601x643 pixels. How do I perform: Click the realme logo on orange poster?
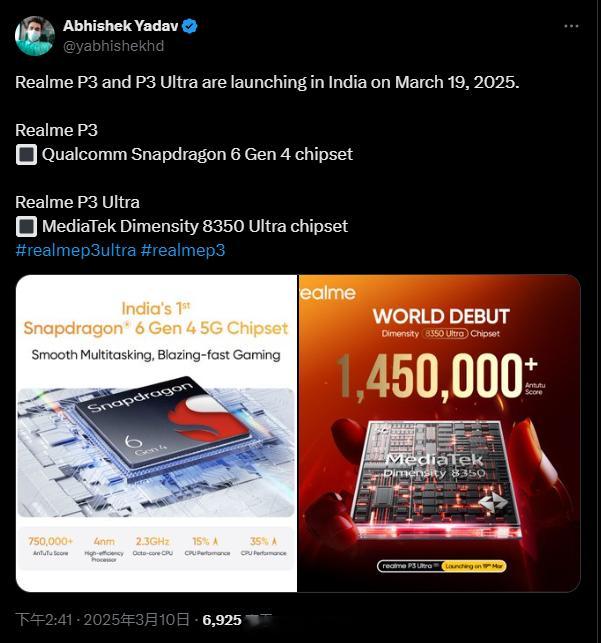328,293
